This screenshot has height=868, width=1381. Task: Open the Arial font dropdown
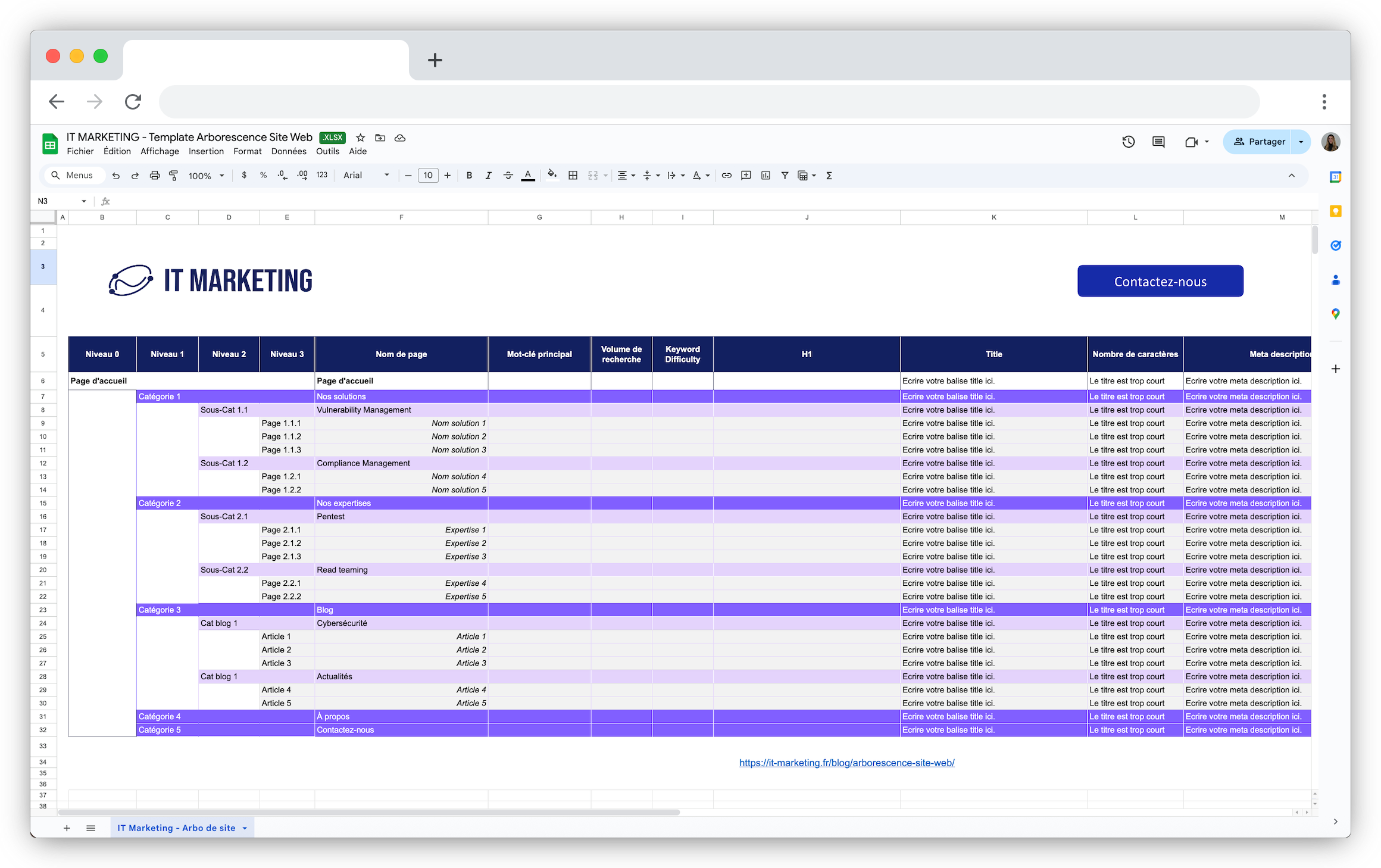(365, 176)
